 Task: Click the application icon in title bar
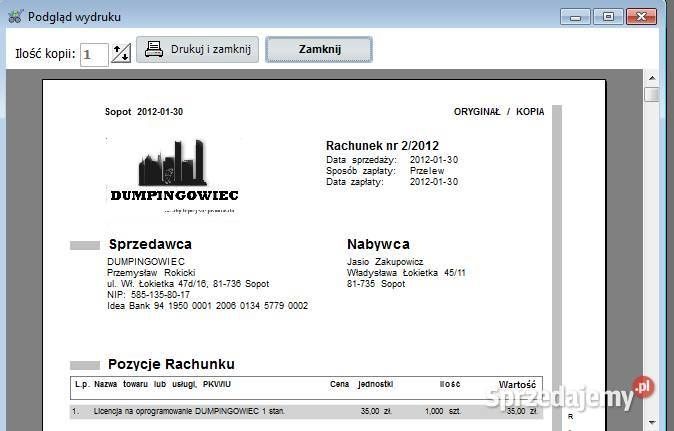(15, 17)
